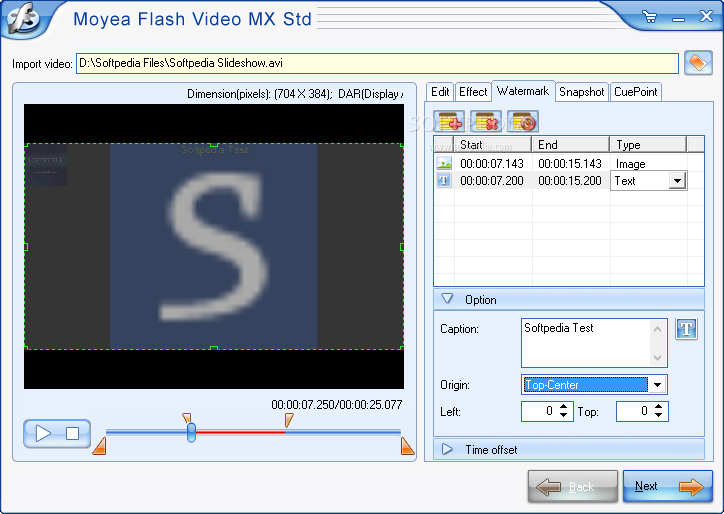Image resolution: width=724 pixels, height=514 pixels.
Task: Click the left middle selection handle
Action: click(26, 247)
